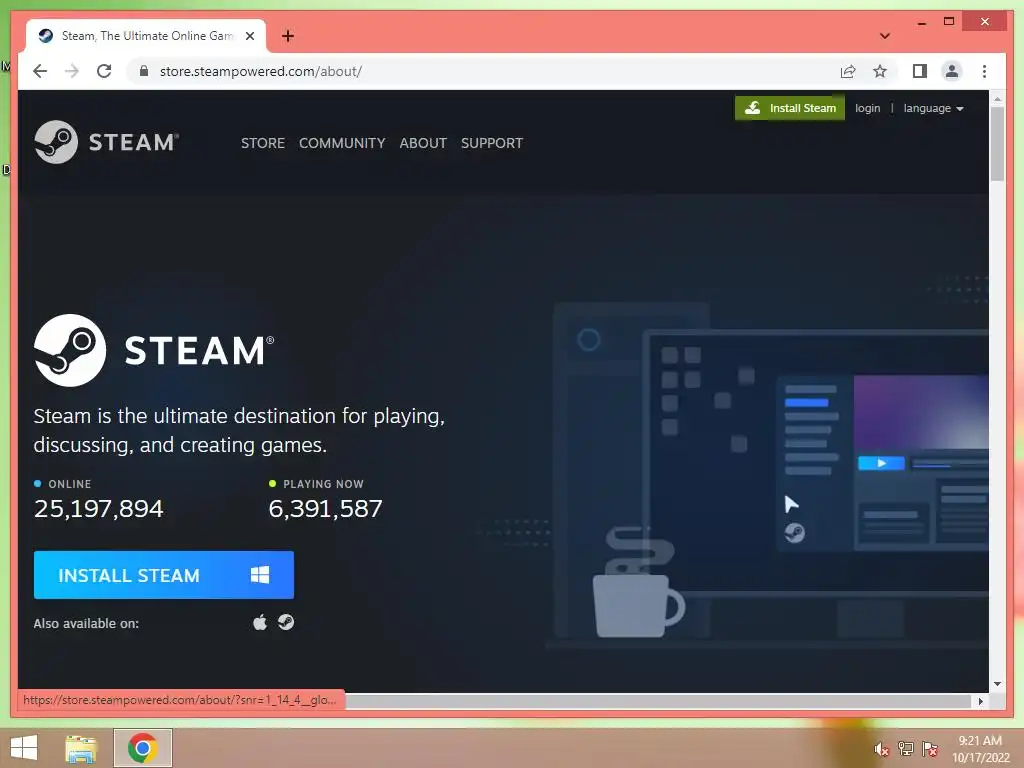Bookmark this page with the star icon
The height and width of the screenshot is (768, 1024).
coord(880,71)
